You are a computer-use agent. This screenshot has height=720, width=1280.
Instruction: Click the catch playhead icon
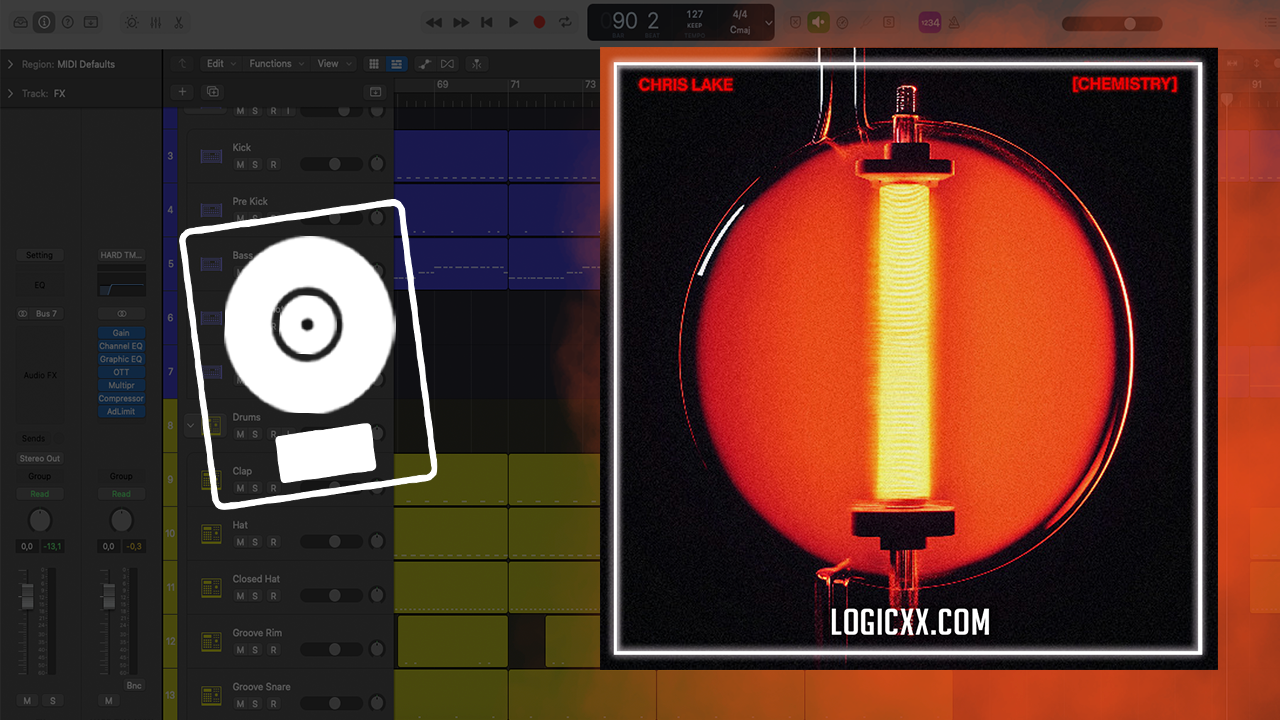pos(477,63)
